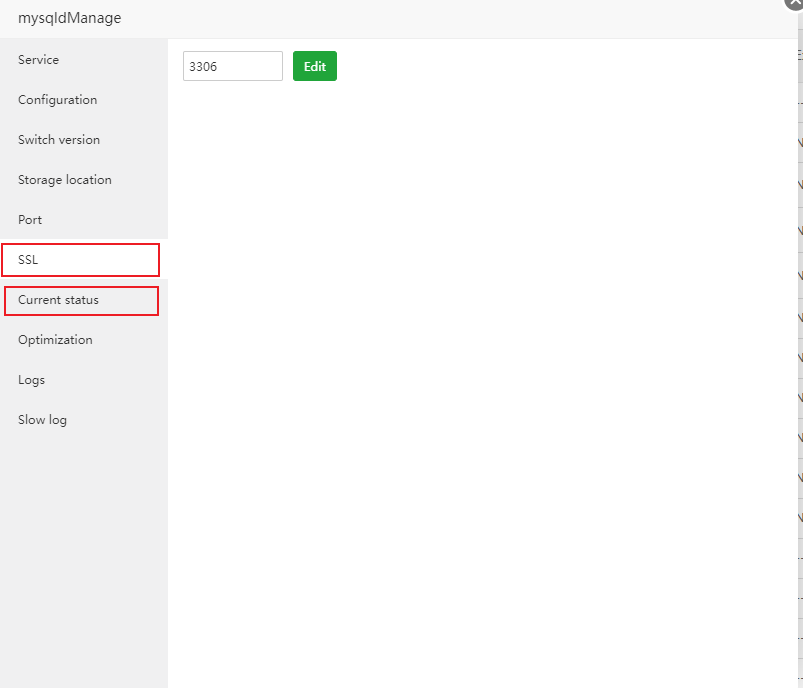Open Storage location settings
Image resolution: width=803 pixels, height=688 pixels.
click(64, 180)
